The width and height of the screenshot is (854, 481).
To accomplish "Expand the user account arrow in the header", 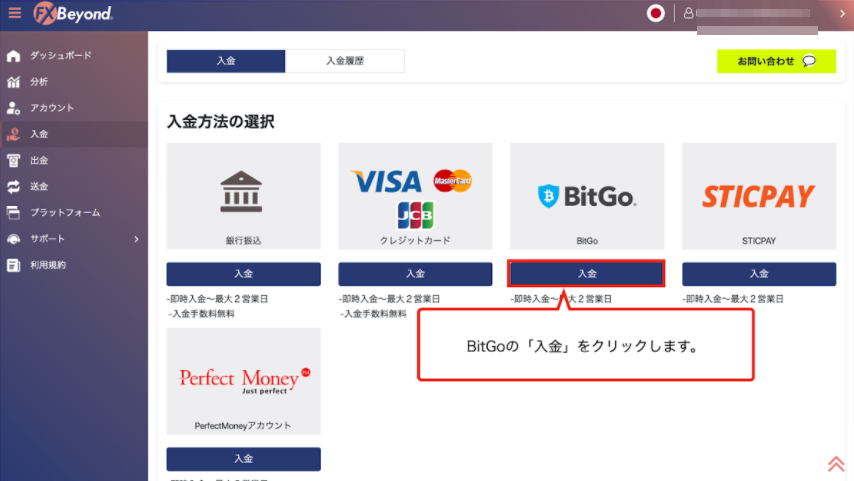I will click(x=842, y=14).
